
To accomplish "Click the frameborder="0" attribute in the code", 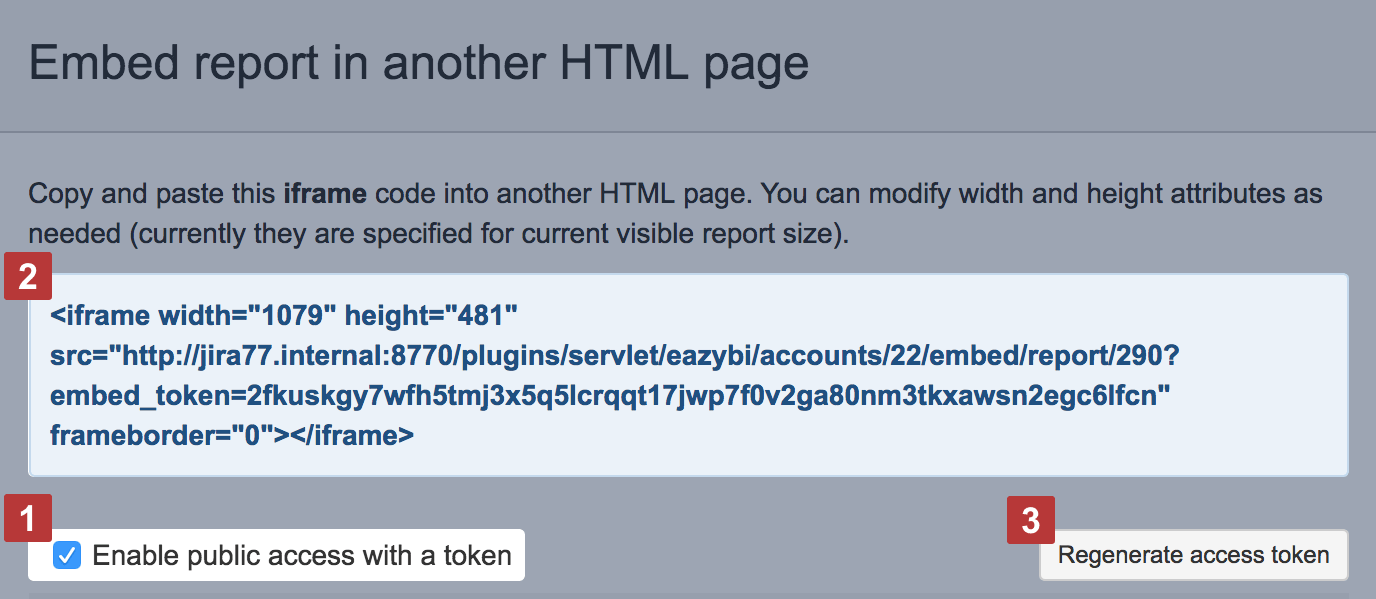I will tap(162, 435).
